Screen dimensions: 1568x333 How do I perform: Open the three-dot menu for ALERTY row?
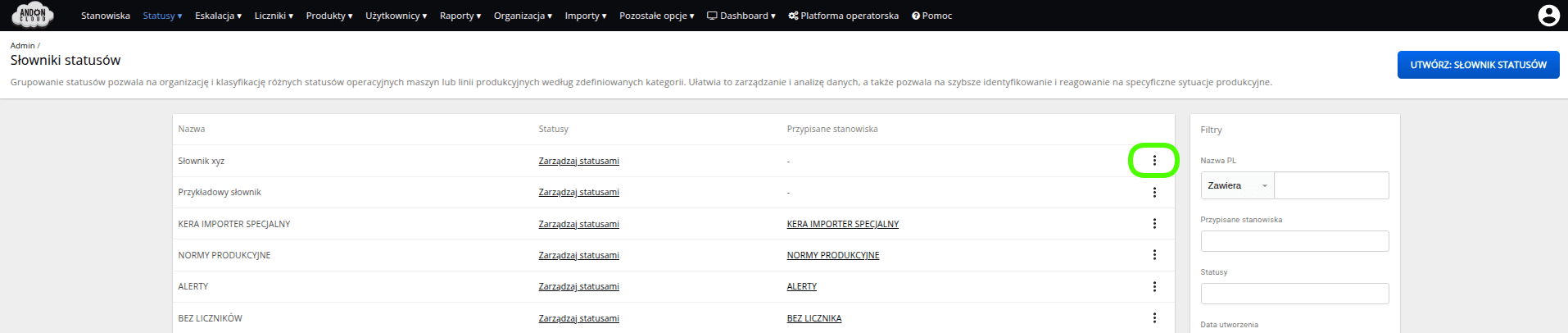click(1154, 286)
